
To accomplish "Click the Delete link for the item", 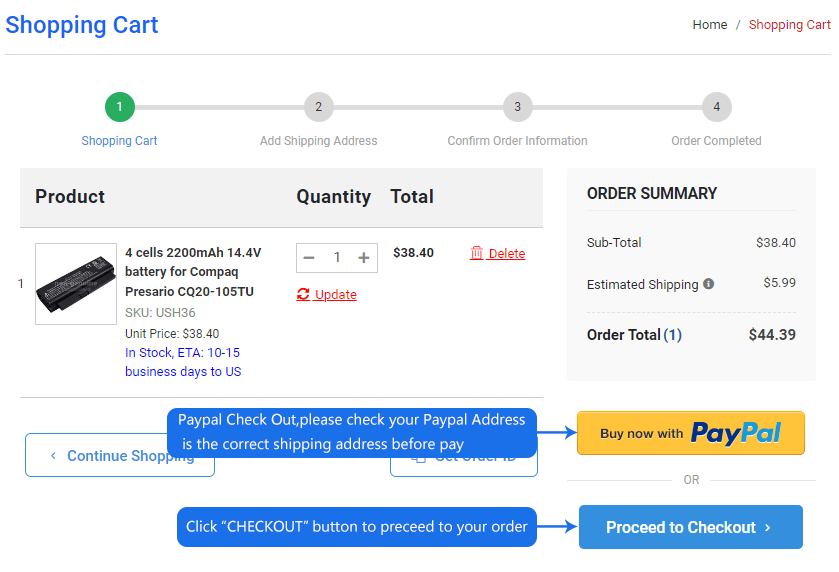I will pyautogui.click(x=506, y=254).
